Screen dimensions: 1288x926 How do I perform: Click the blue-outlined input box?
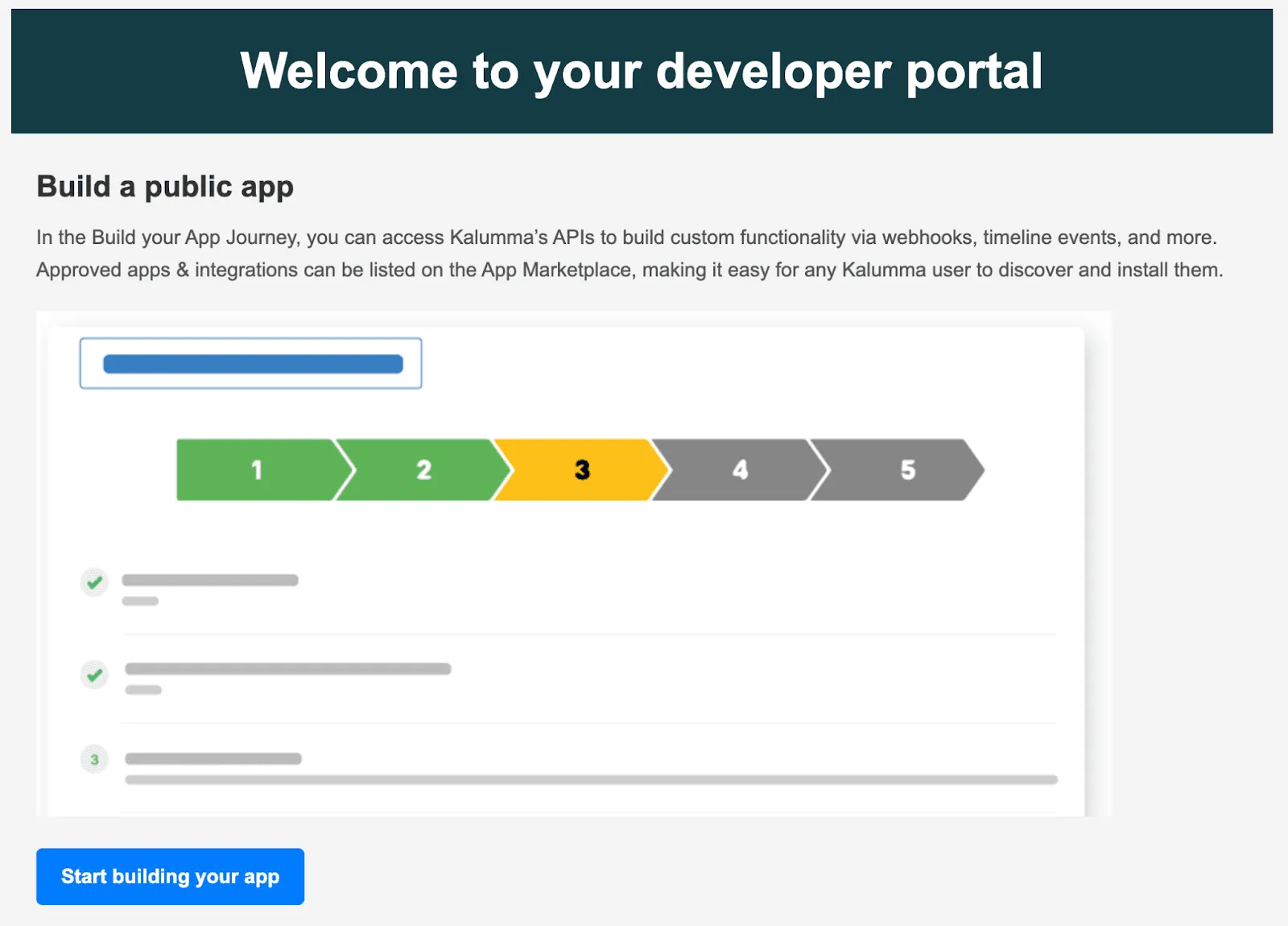(x=250, y=363)
